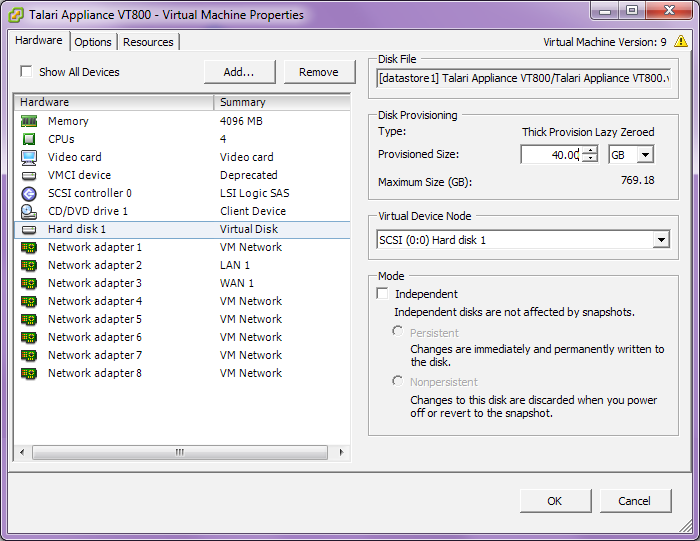Viewport: 700px width, 541px height.
Task: Click the hardware list scroll right arrow
Action: [x=341, y=452]
